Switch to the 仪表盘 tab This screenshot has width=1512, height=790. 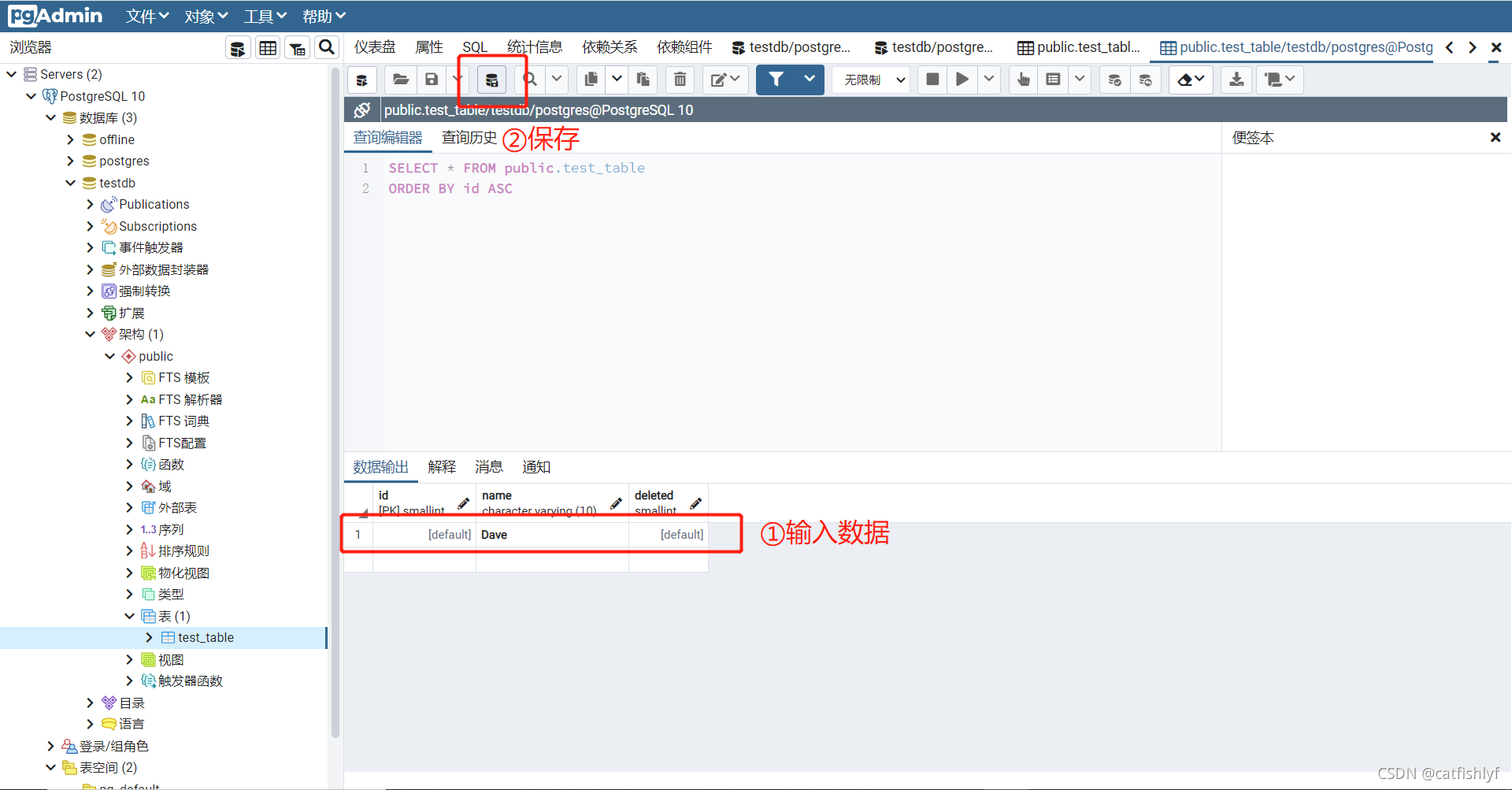[x=375, y=47]
